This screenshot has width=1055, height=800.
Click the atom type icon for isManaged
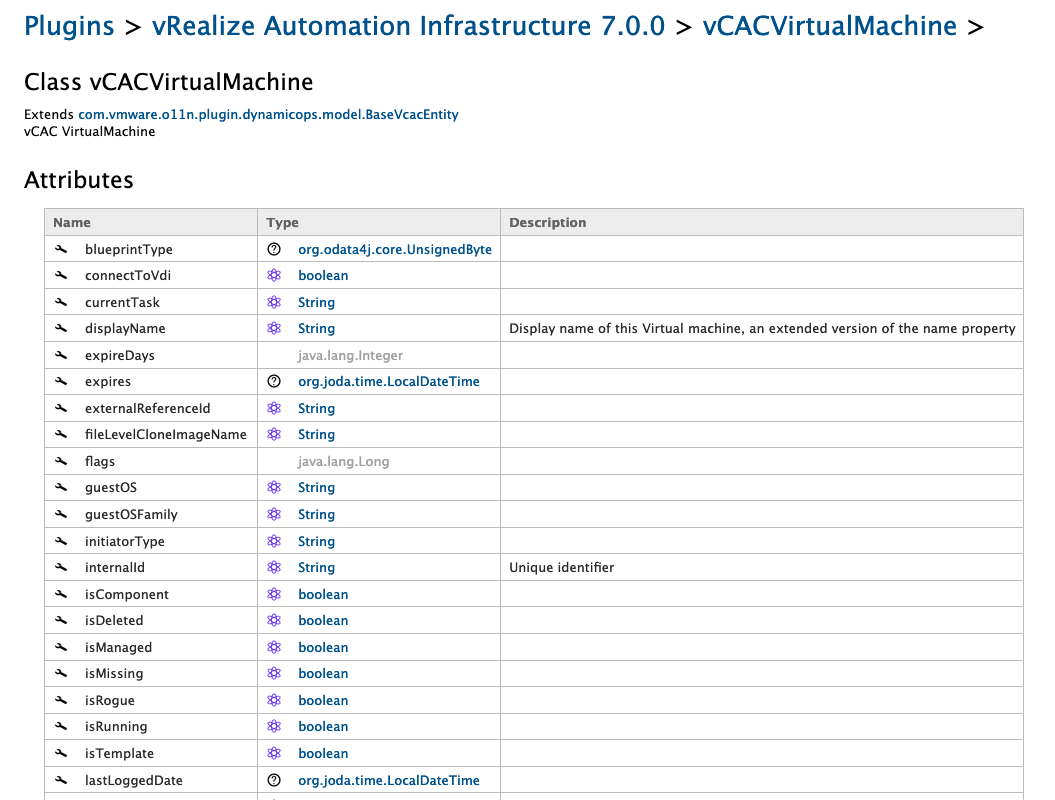274,648
